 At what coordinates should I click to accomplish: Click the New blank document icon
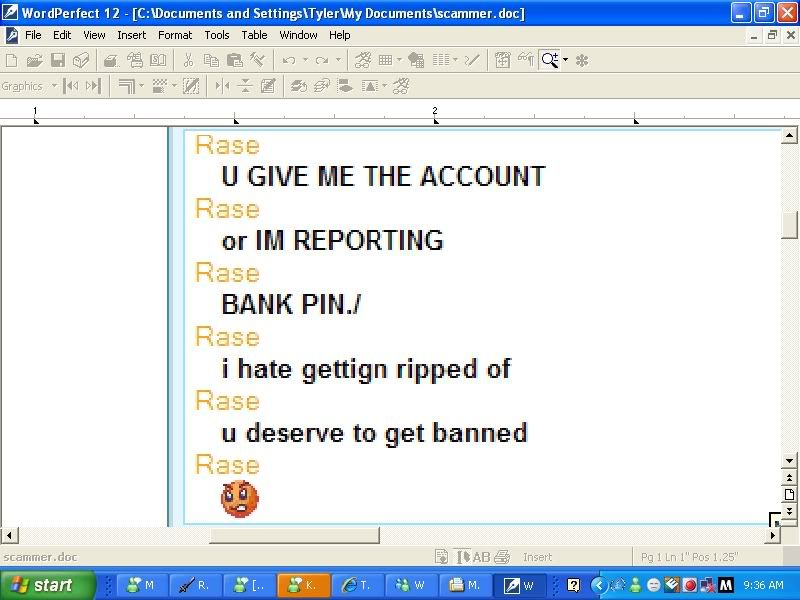pos(12,61)
